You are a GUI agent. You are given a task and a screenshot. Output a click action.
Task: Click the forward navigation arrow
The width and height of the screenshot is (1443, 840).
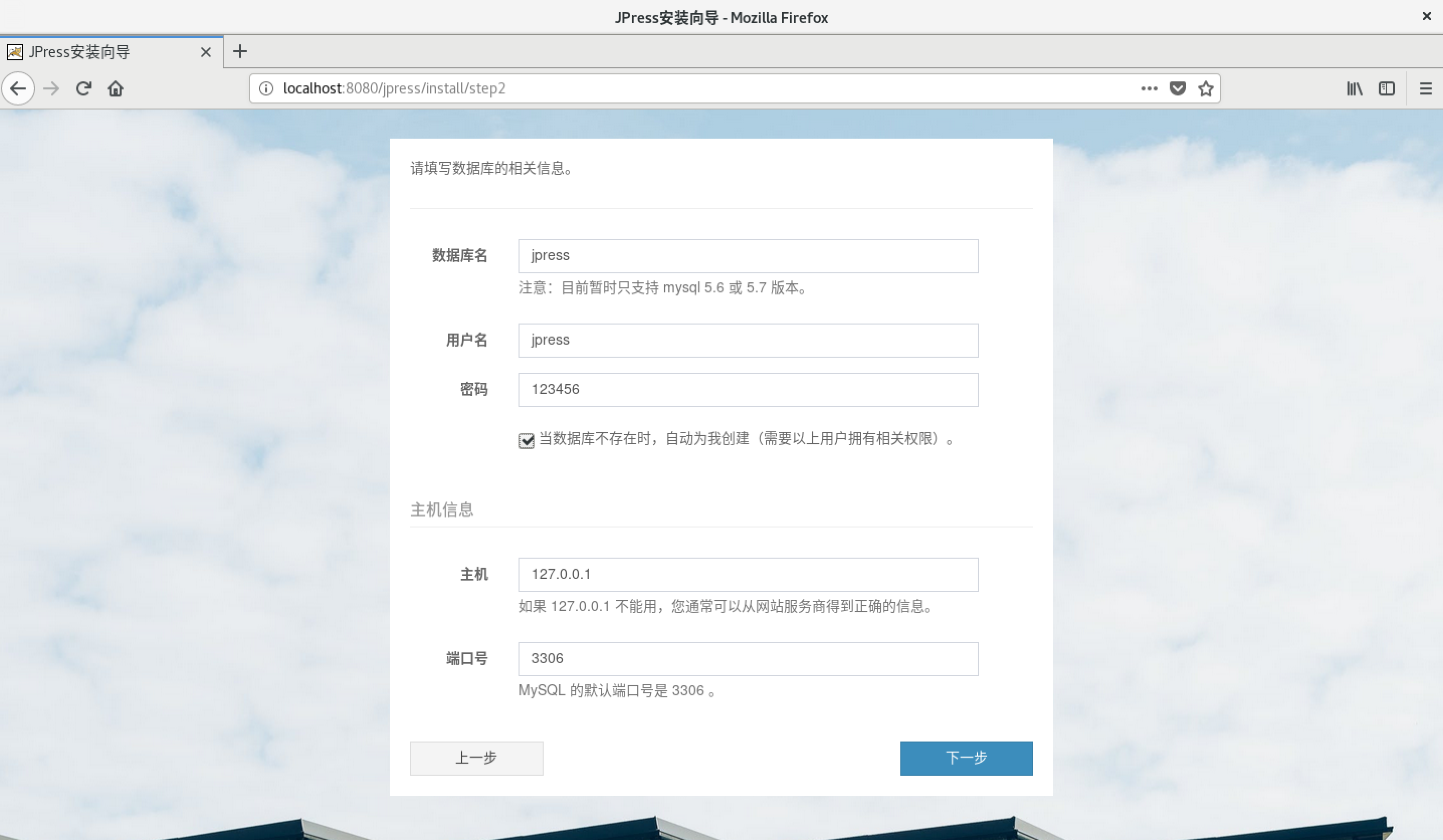[x=51, y=88]
